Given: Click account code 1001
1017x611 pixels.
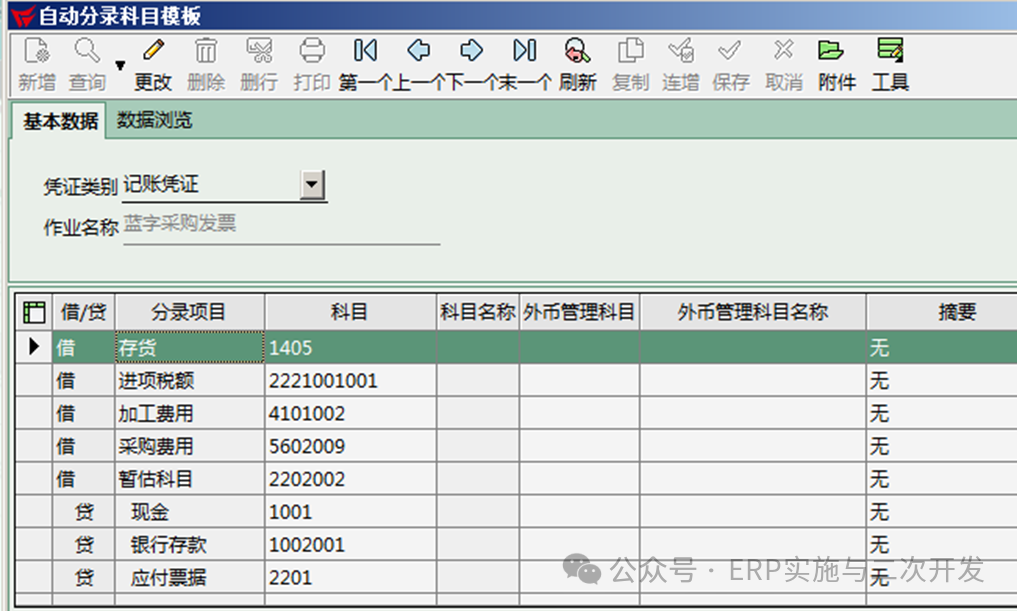Looking at the screenshot, I should point(291,512).
